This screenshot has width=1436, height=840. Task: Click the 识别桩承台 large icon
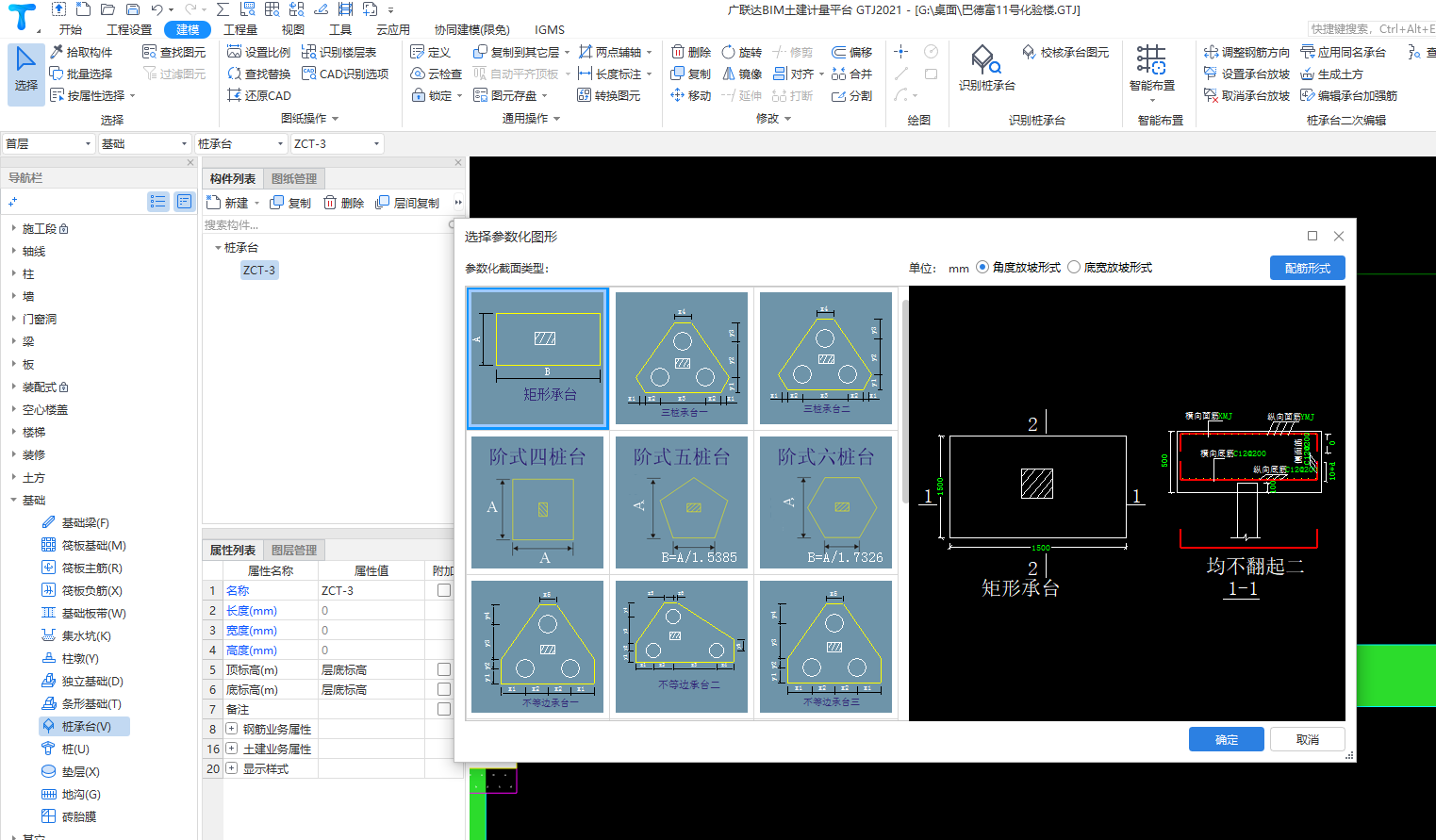click(x=987, y=68)
